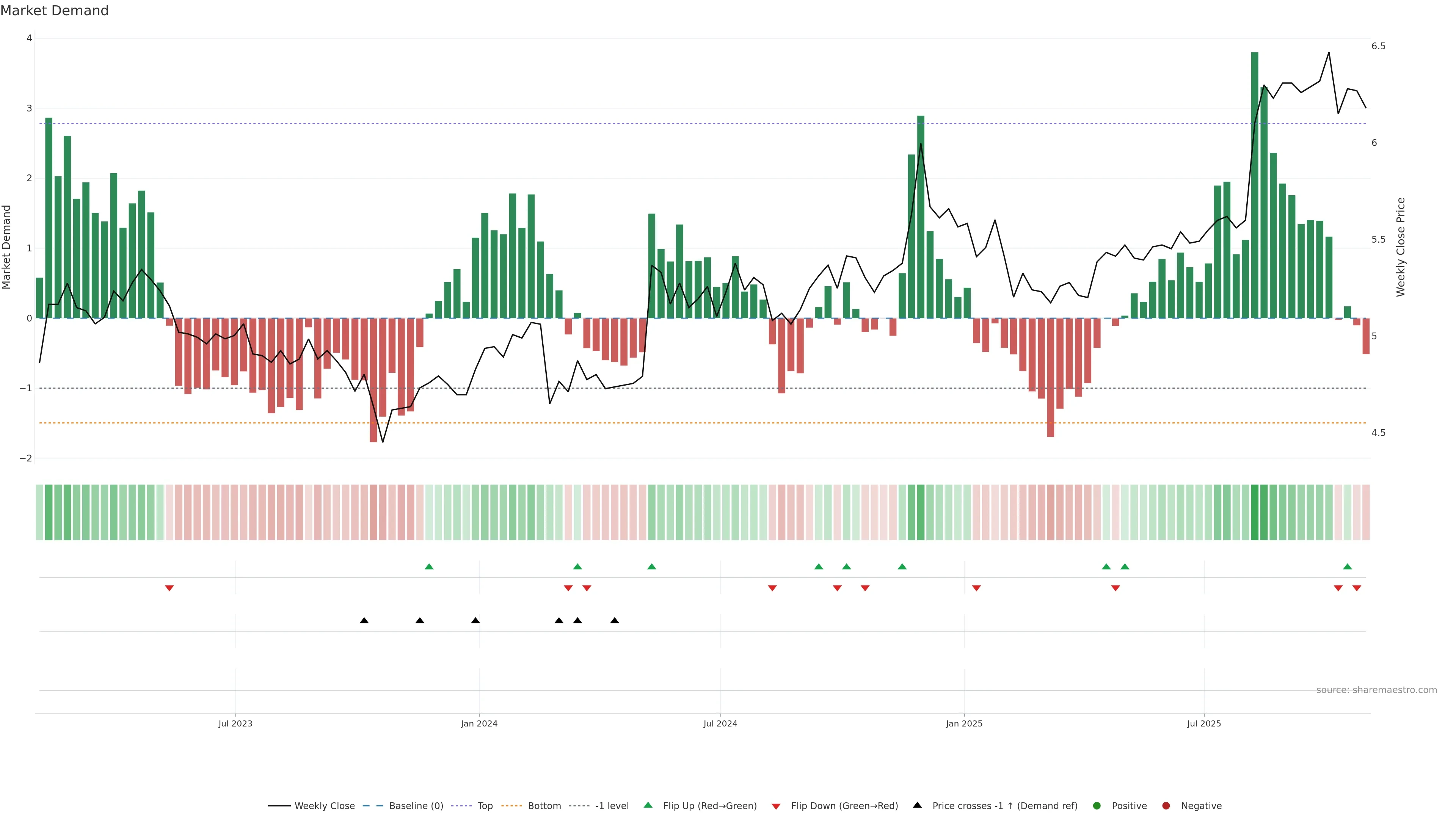The height and width of the screenshot is (819, 1456).
Task: Click the source sharemaestro.com text
Action: 1376,690
